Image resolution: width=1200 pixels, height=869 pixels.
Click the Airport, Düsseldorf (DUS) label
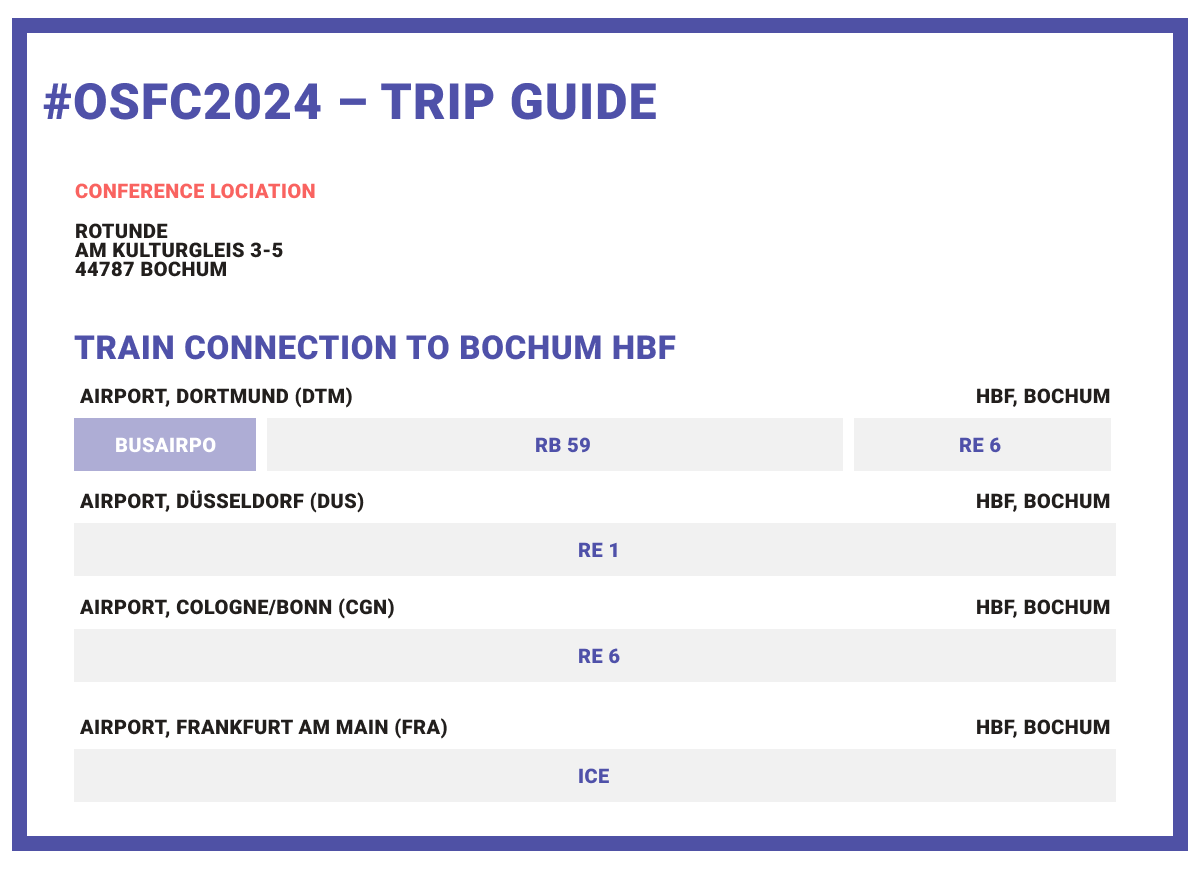click(x=222, y=501)
